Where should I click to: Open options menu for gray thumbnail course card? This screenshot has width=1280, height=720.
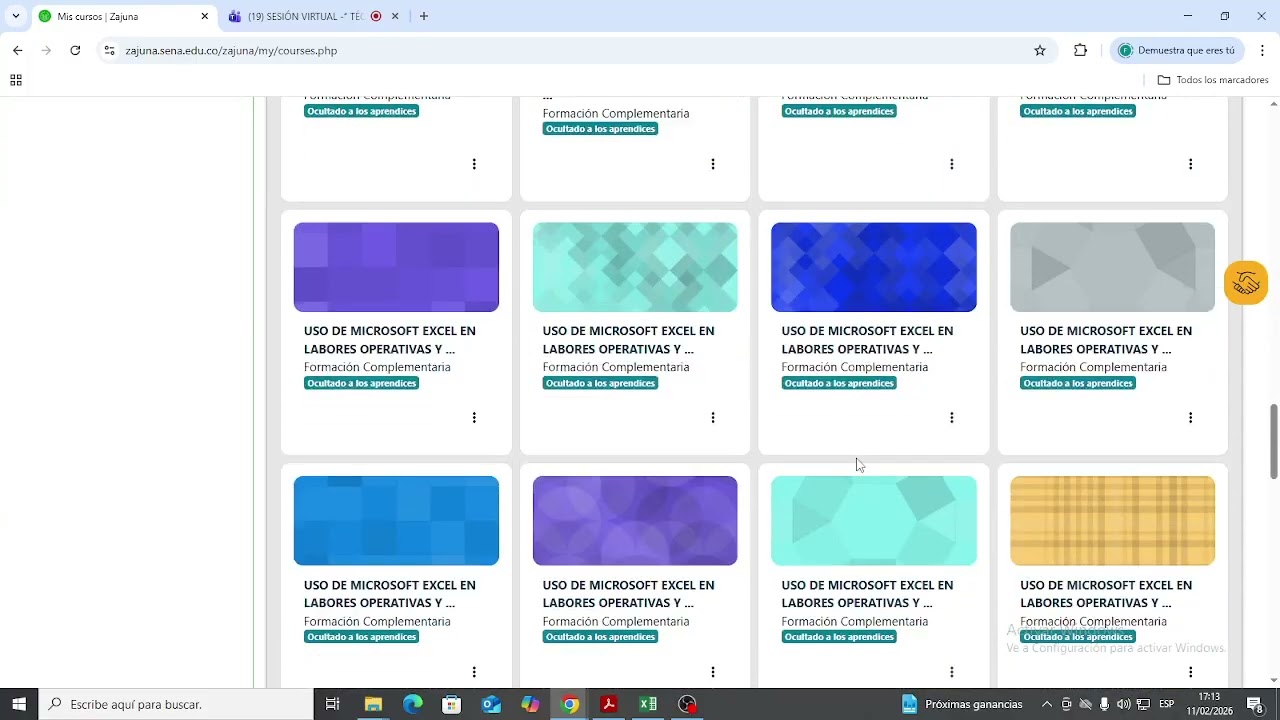1191,418
